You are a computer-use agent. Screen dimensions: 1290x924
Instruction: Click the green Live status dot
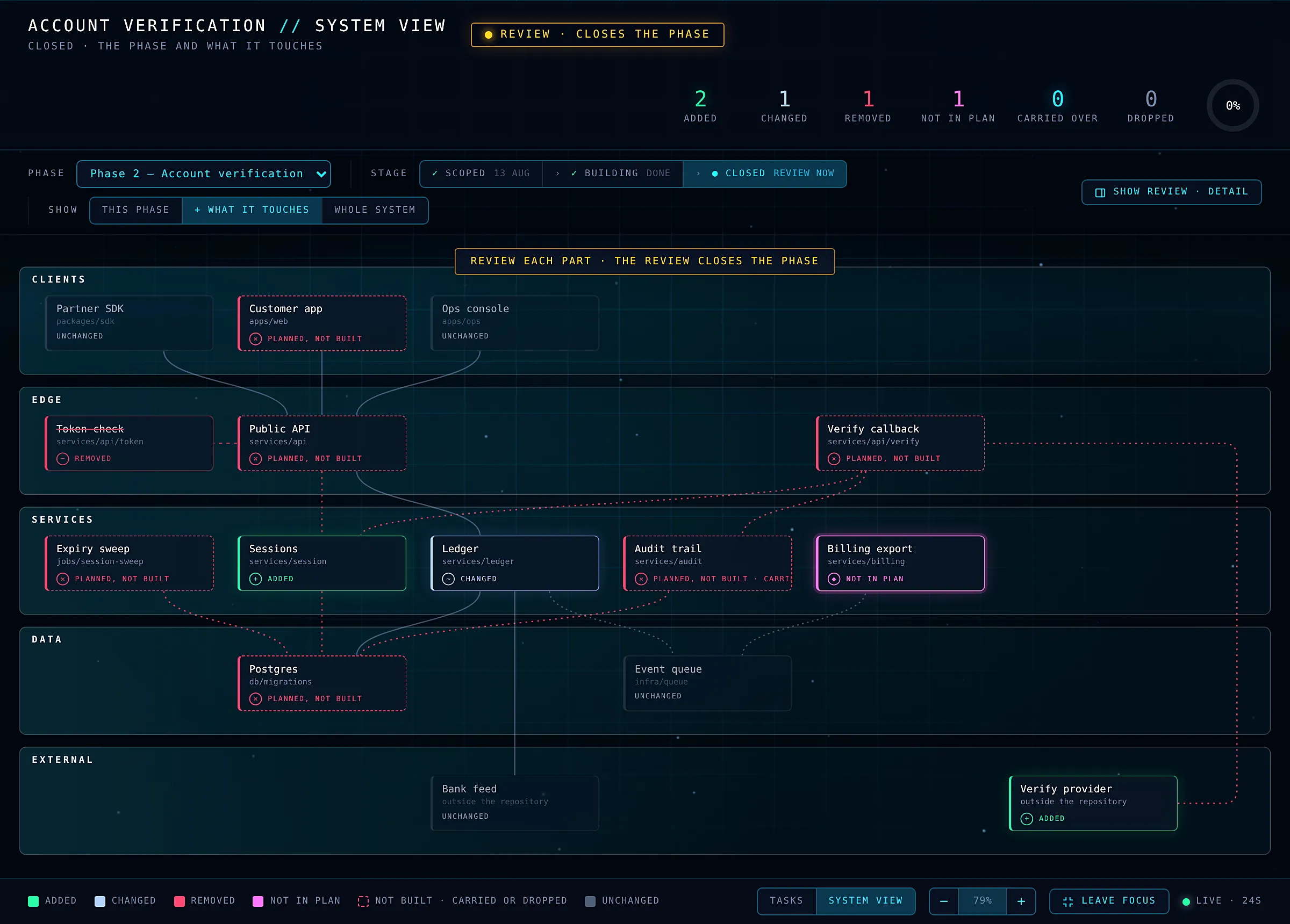pos(1186,901)
